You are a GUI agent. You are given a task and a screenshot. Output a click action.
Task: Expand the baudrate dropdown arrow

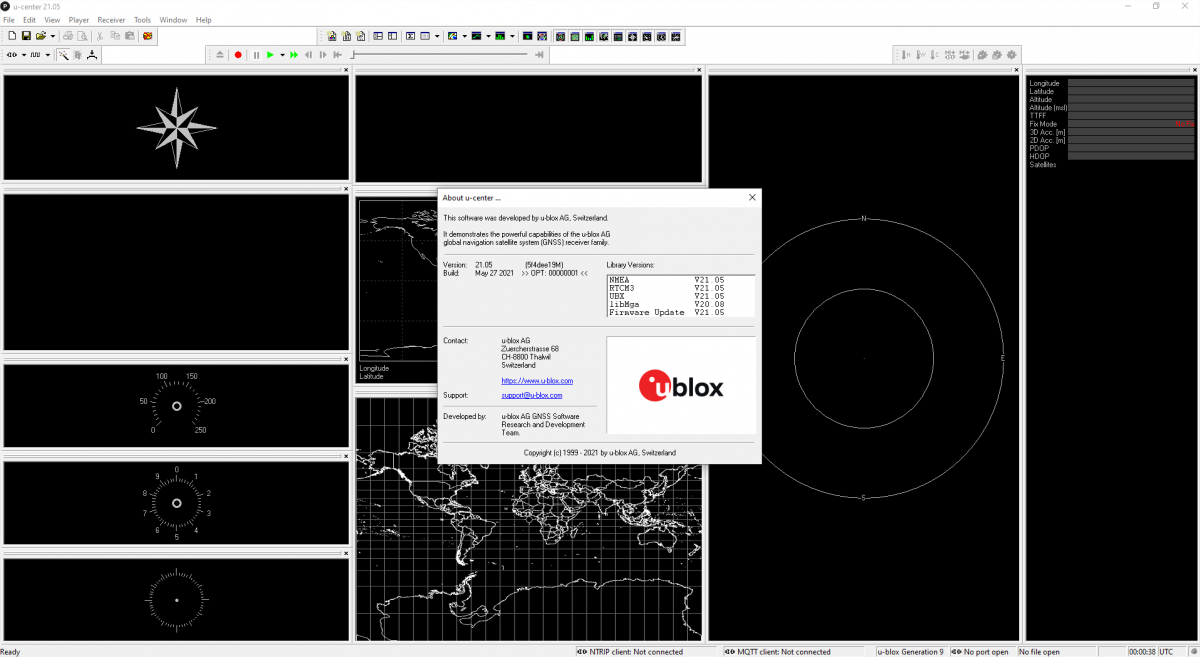coord(47,54)
